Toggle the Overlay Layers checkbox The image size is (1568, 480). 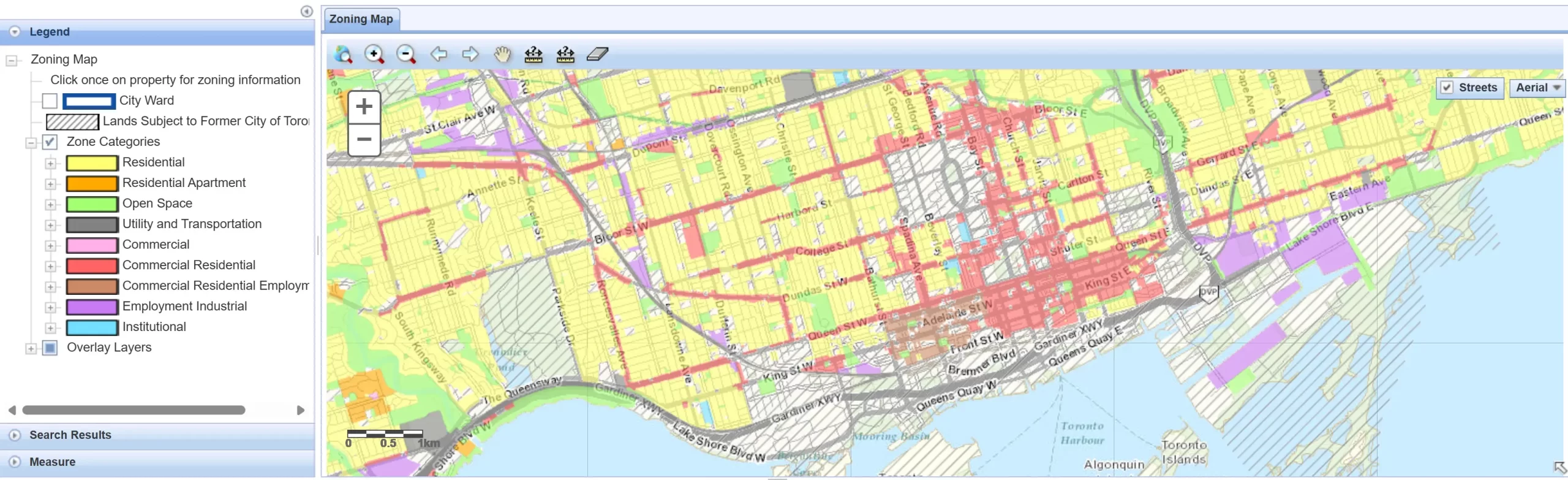click(50, 348)
